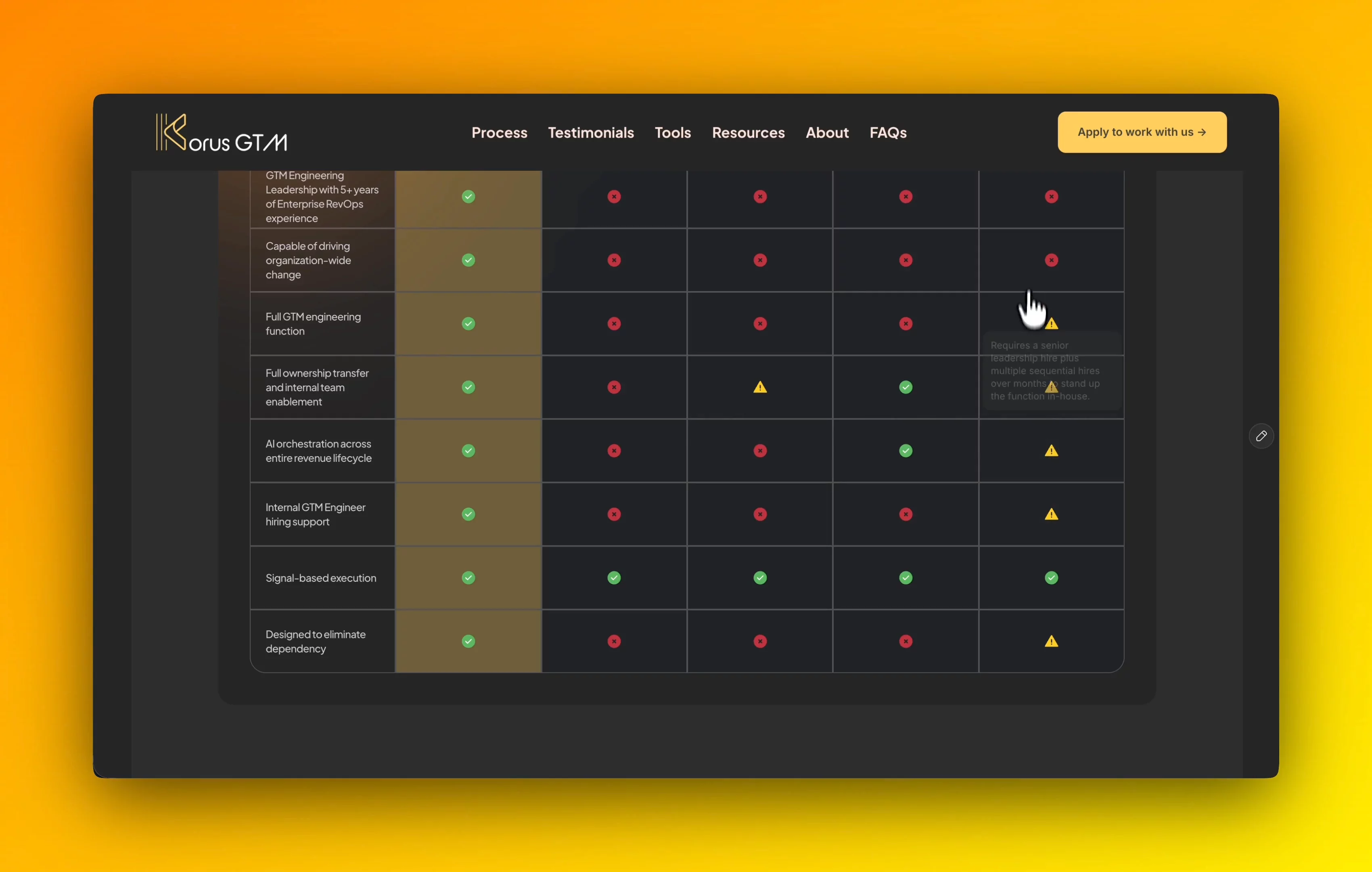
Task: Click green check in Internal GTM Engineer hiring row
Action: pos(468,515)
